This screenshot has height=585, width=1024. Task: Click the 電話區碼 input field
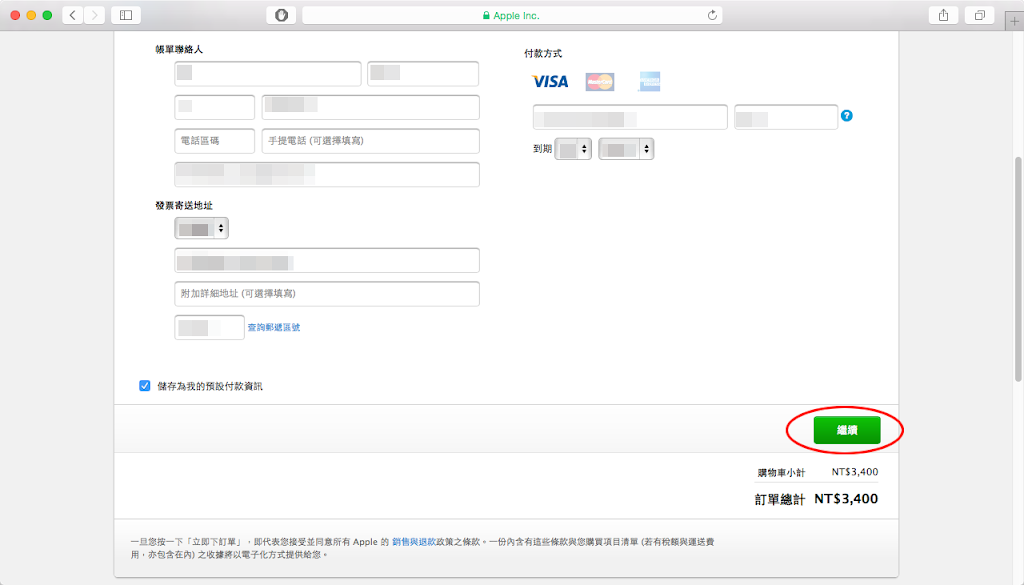coord(214,141)
